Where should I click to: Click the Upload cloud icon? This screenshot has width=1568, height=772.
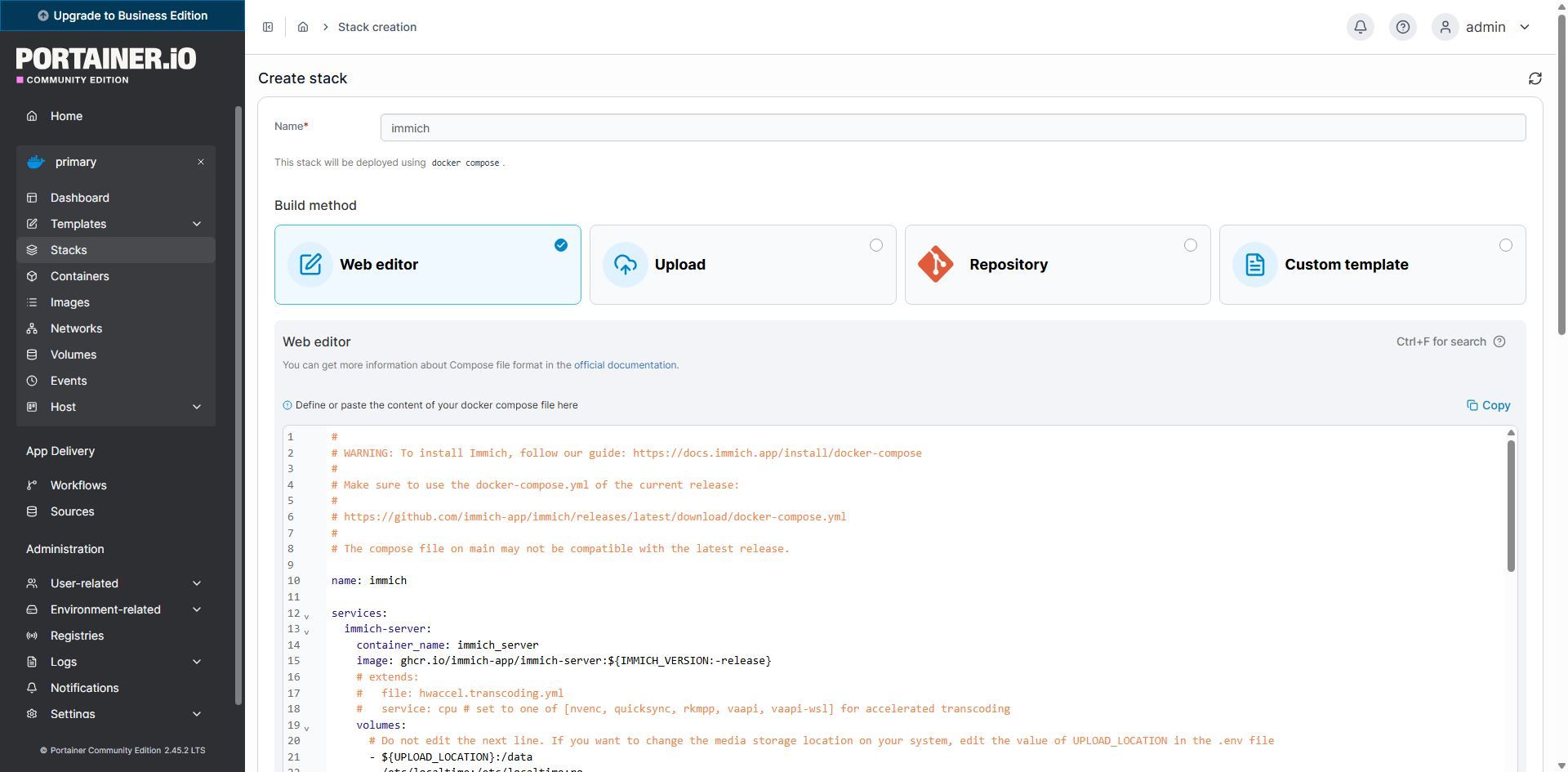(626, 265)
